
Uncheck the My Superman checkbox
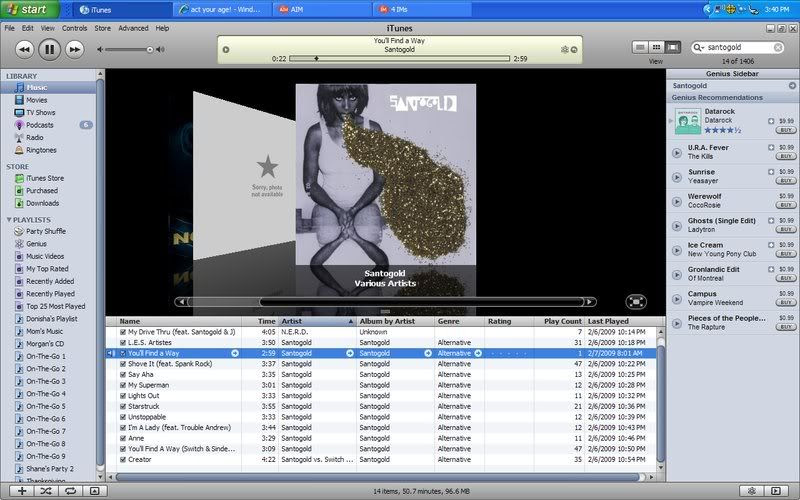(123, 385)
